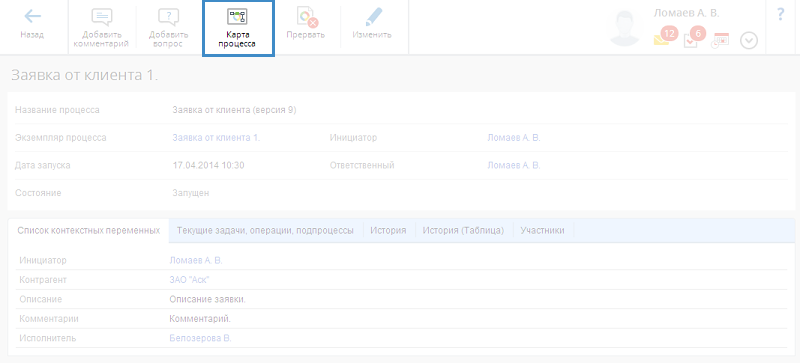Screen dimensions: 800x363
Task: Open the Участники tab
Action: pyautogui.click(x=542, y=230)
